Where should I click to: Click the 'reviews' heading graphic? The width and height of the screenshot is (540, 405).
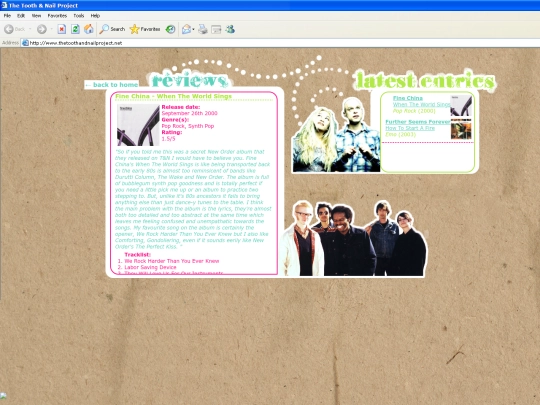pos(189,80)
